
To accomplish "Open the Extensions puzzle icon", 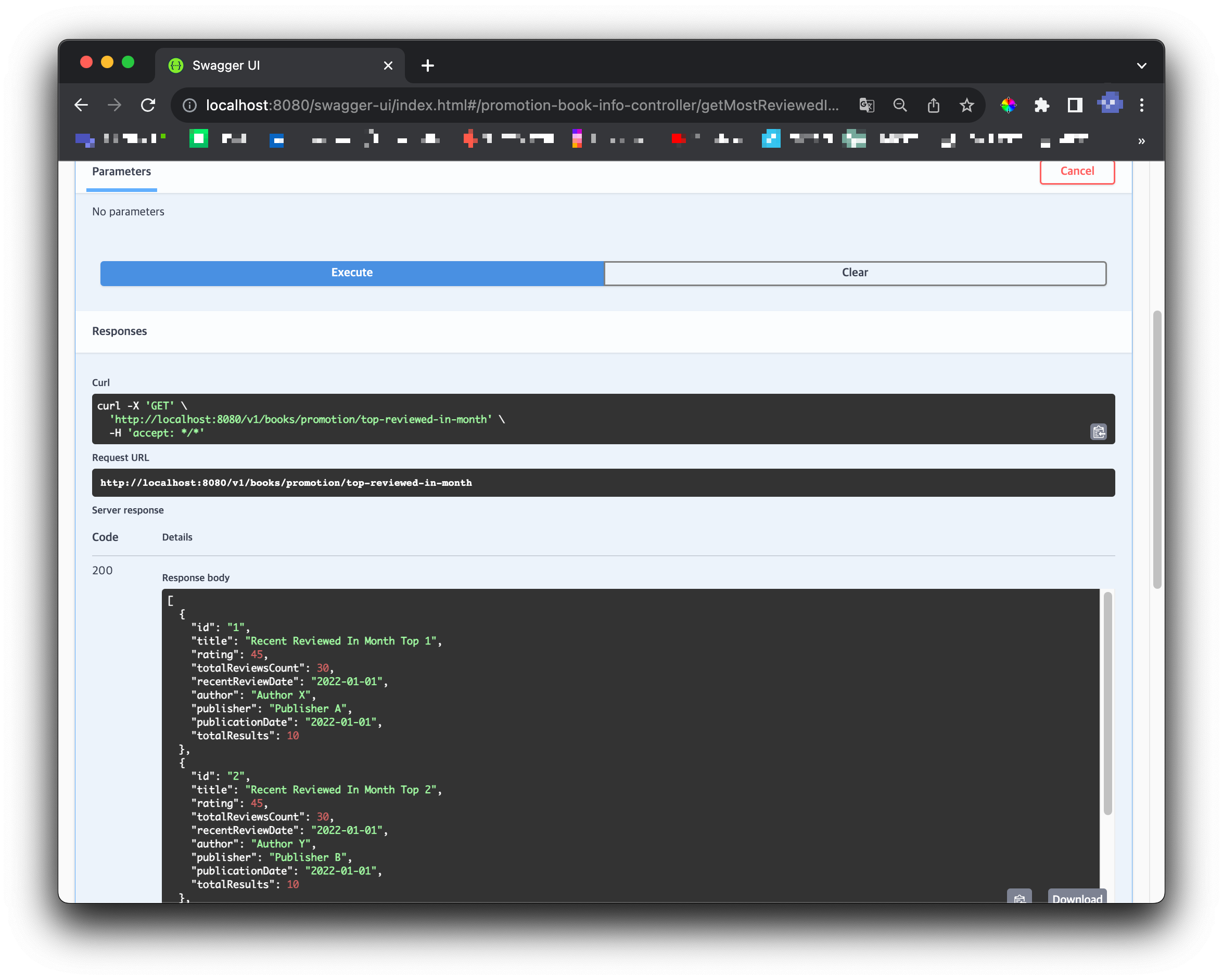I will pos(1041,105).
